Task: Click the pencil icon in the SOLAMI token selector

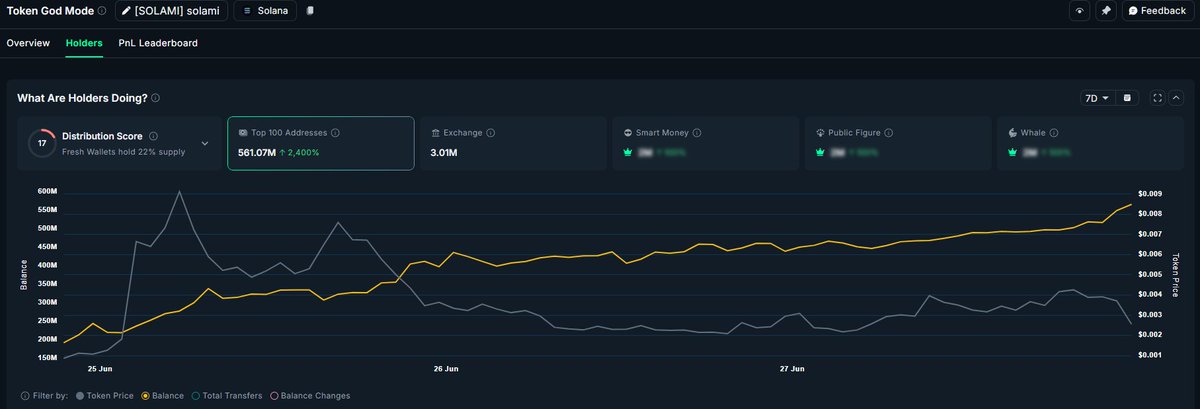Action: pyautogui.click(x=126, y=11)
